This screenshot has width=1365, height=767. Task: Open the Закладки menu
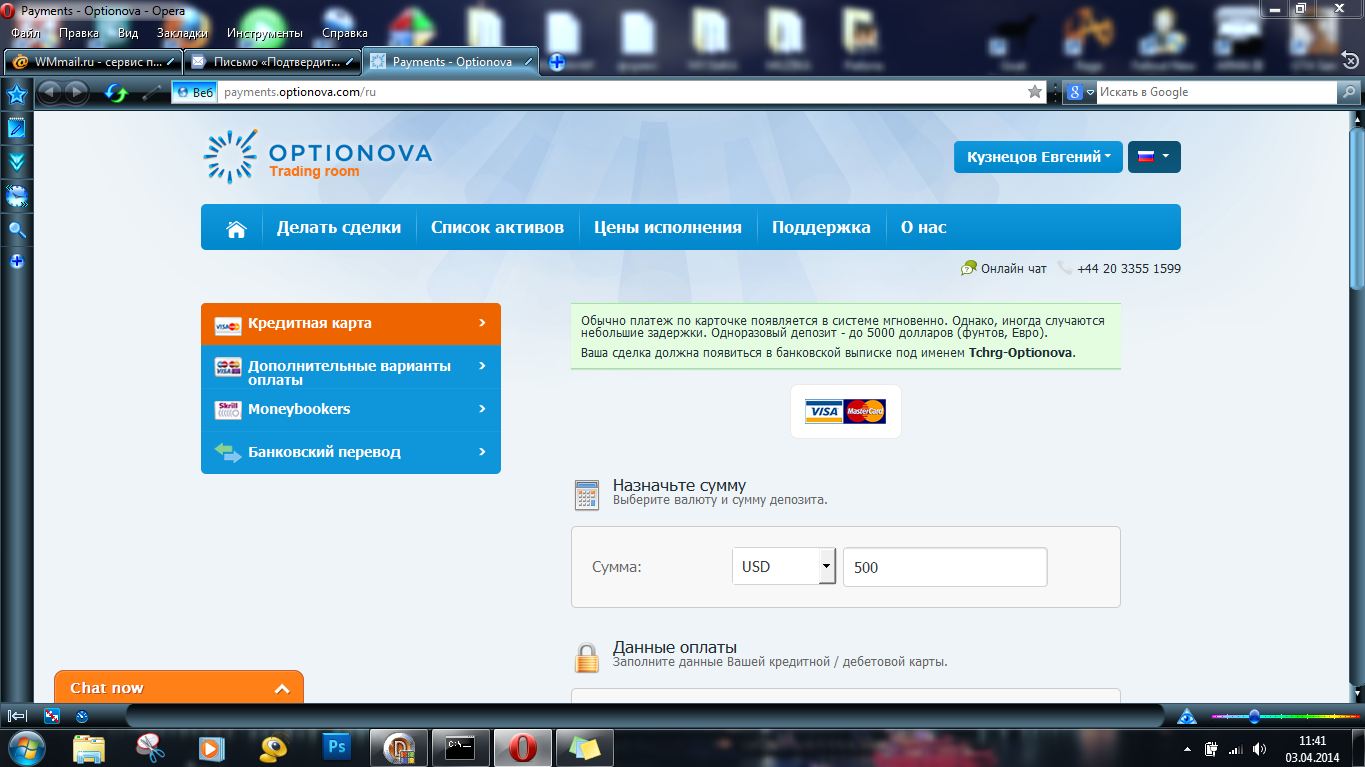(x=182, y=33)
